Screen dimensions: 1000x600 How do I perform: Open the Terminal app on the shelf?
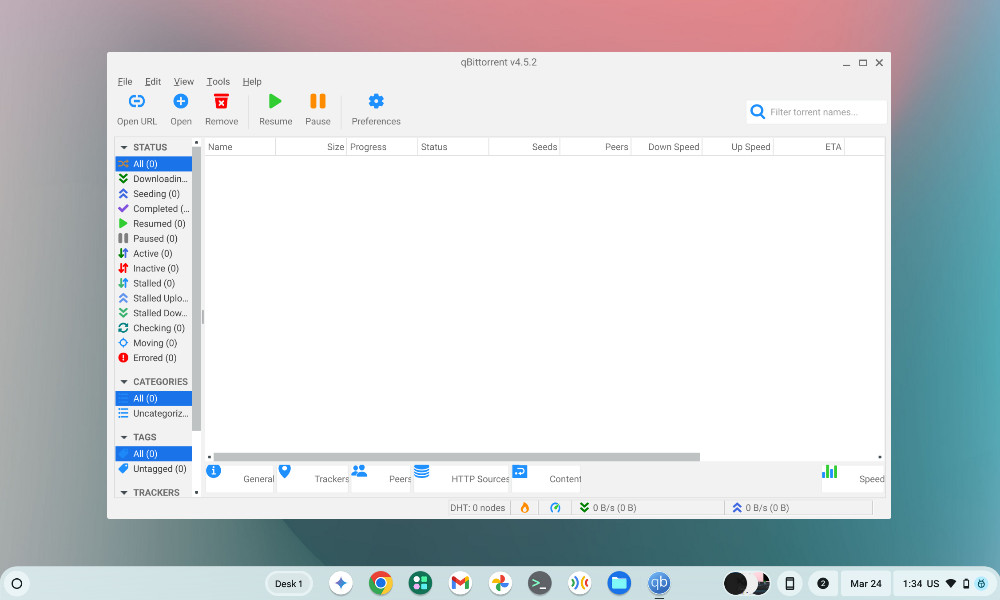tap(540, 583)
